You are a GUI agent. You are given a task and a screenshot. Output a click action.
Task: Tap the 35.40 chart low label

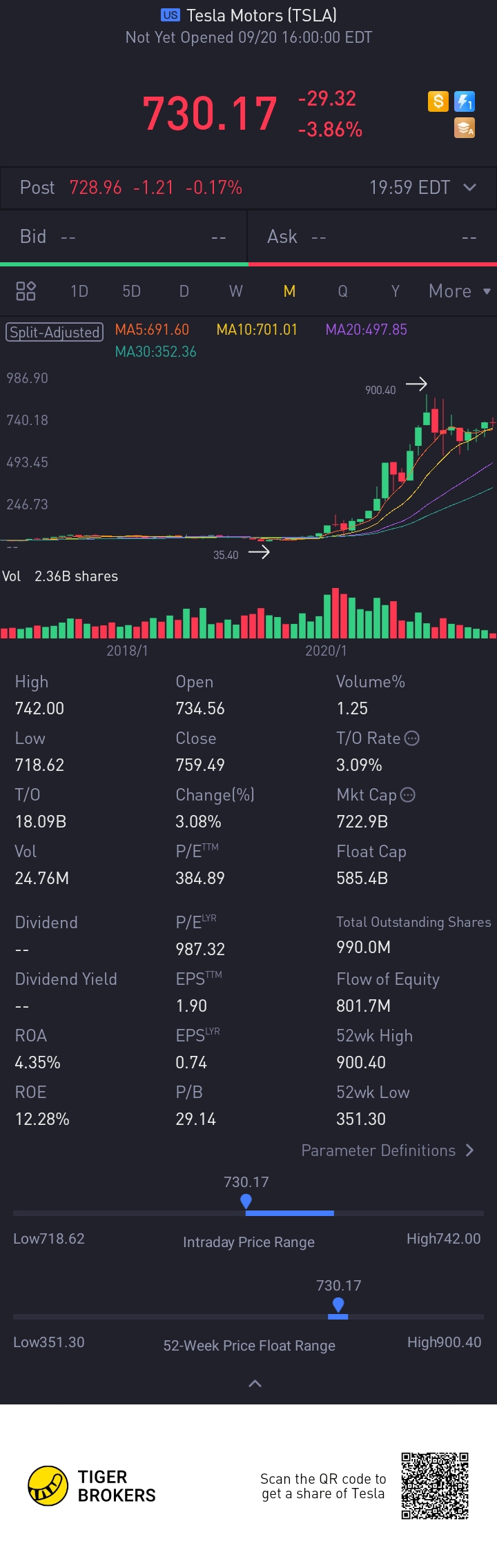[x=226, y=555]
